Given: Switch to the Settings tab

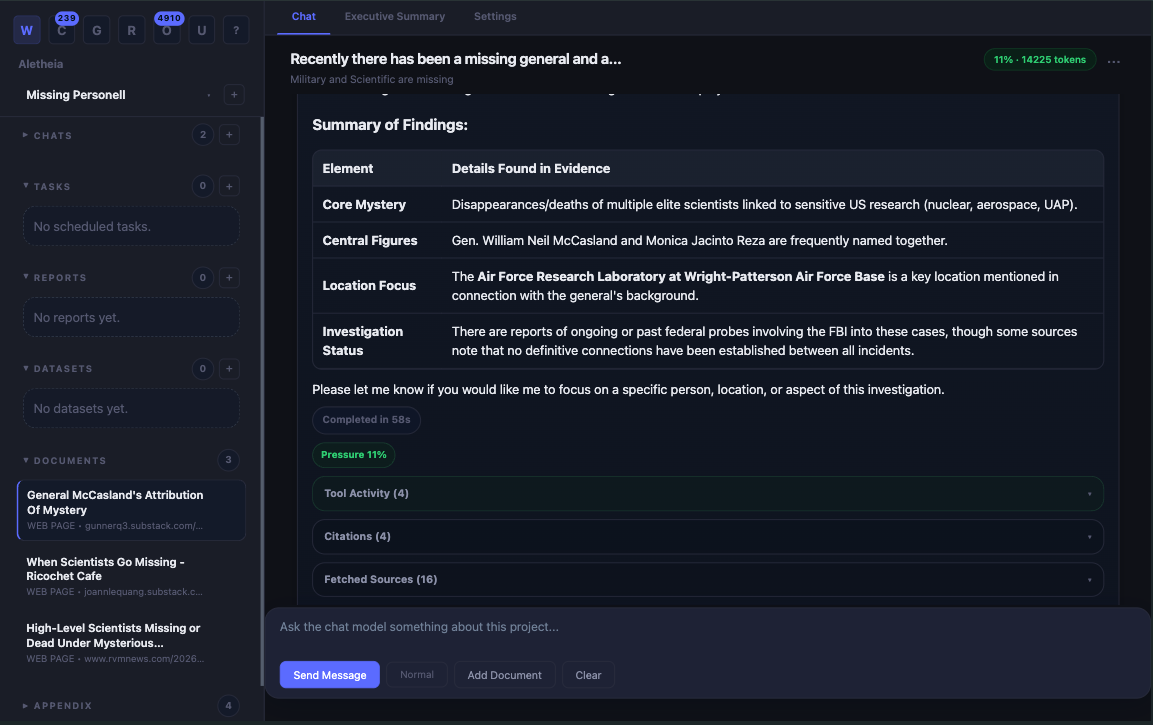Looking at the screenshot, I should pyautogui.click(x=495, y=16).
